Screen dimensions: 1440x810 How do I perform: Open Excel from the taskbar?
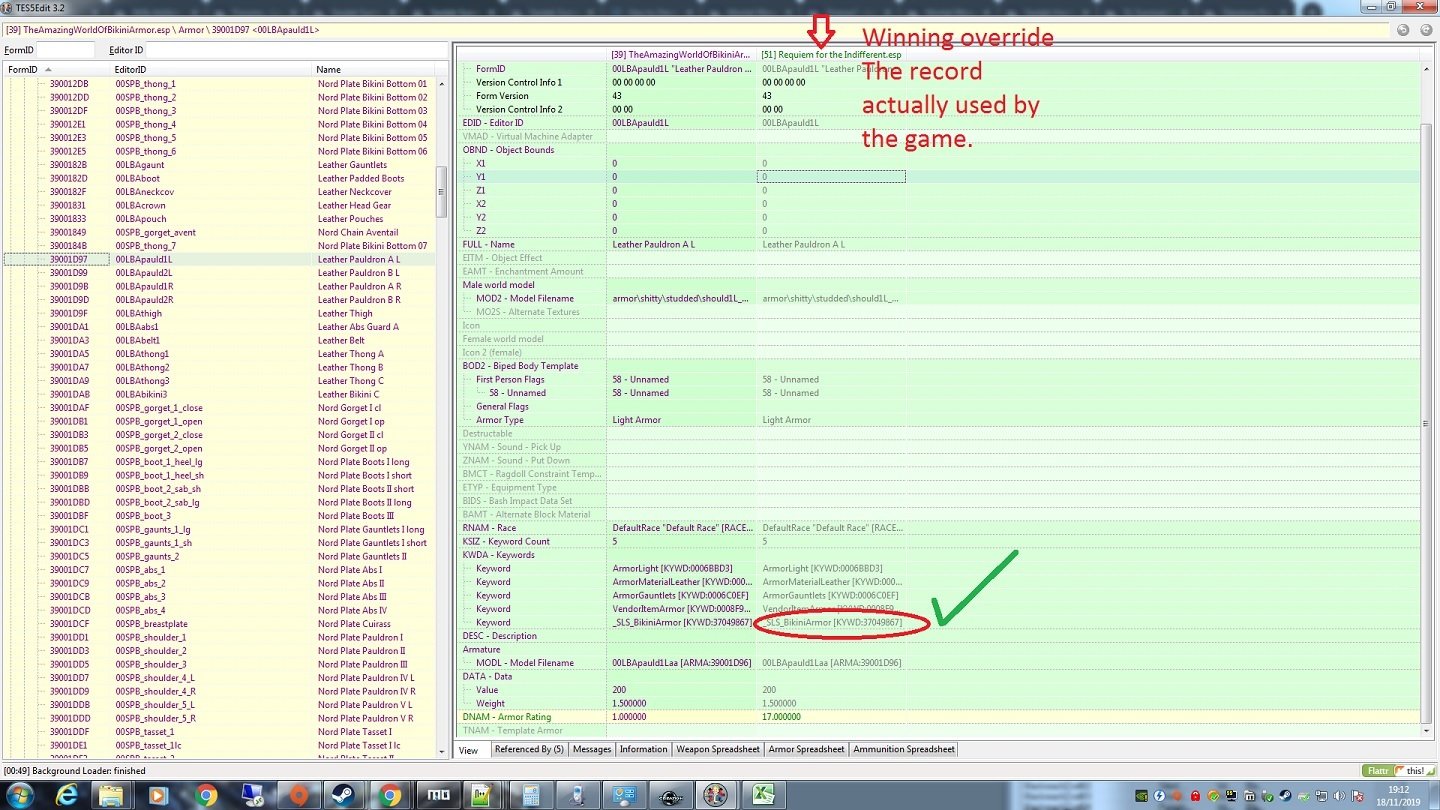764,795
